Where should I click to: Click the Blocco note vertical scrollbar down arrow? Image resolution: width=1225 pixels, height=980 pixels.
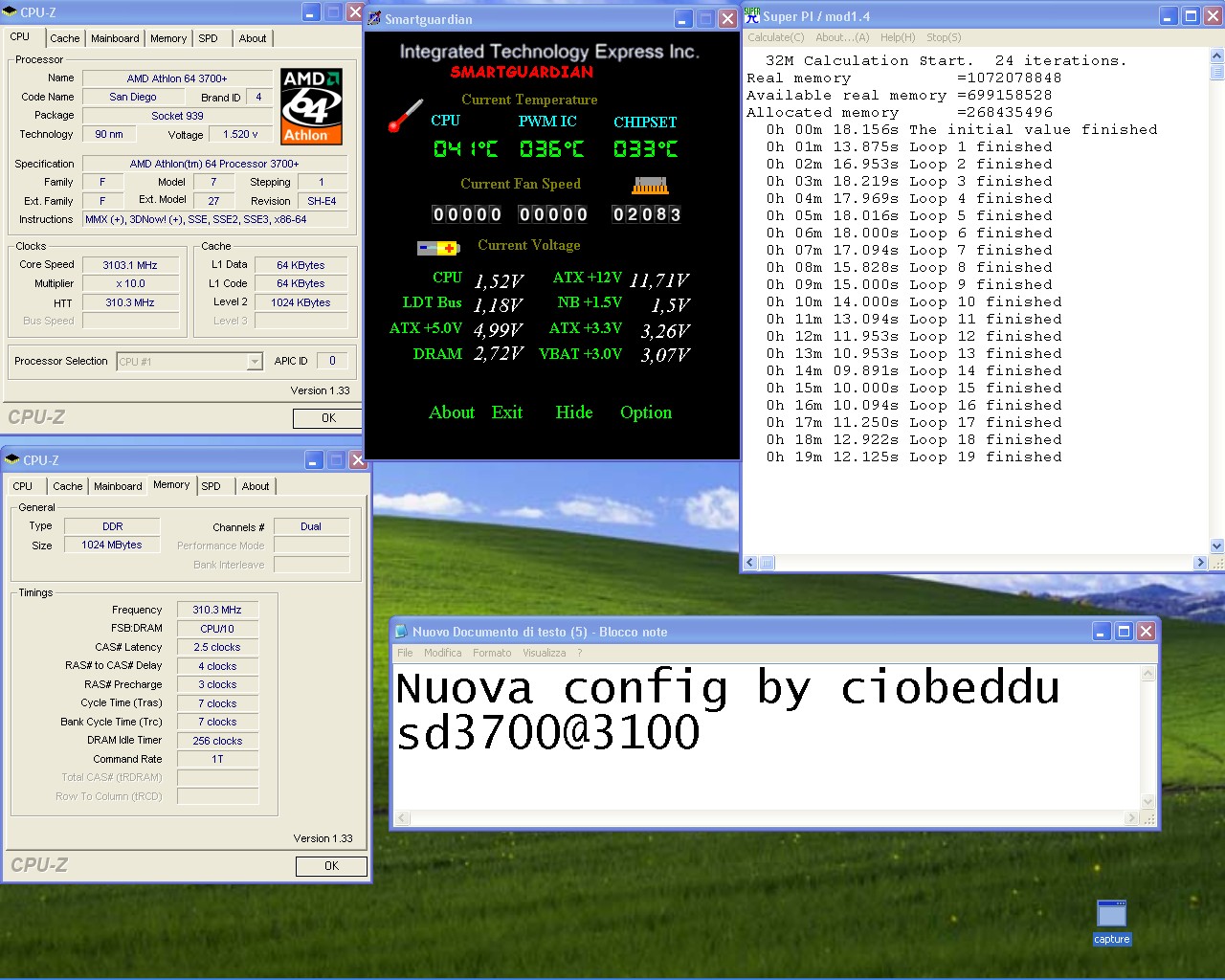point(1148,802)
